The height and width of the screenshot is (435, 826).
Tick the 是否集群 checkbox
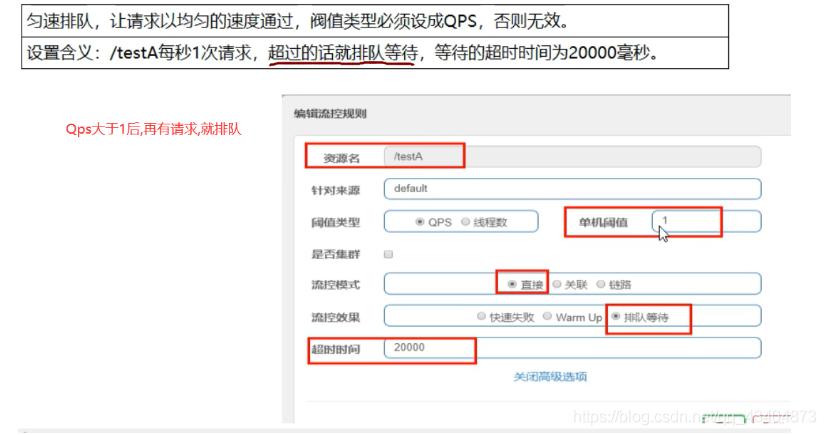(x=388, y=254)
